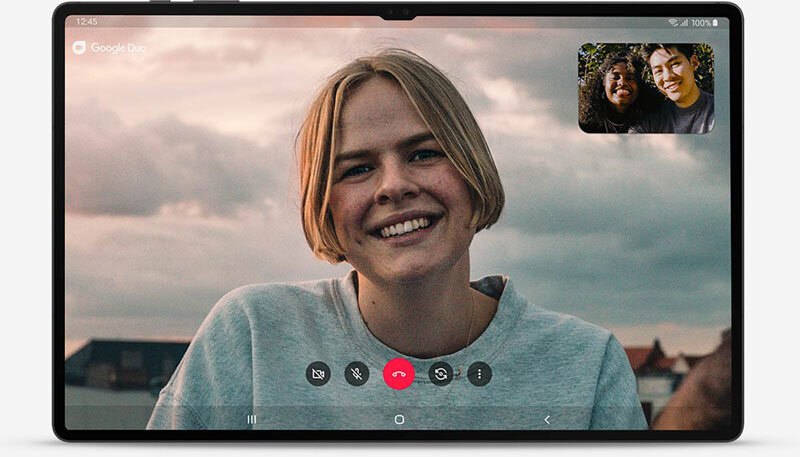Screen dimensions: 800x457
Task: Go back using the navigation arrow
Action: tap(547, 420)
